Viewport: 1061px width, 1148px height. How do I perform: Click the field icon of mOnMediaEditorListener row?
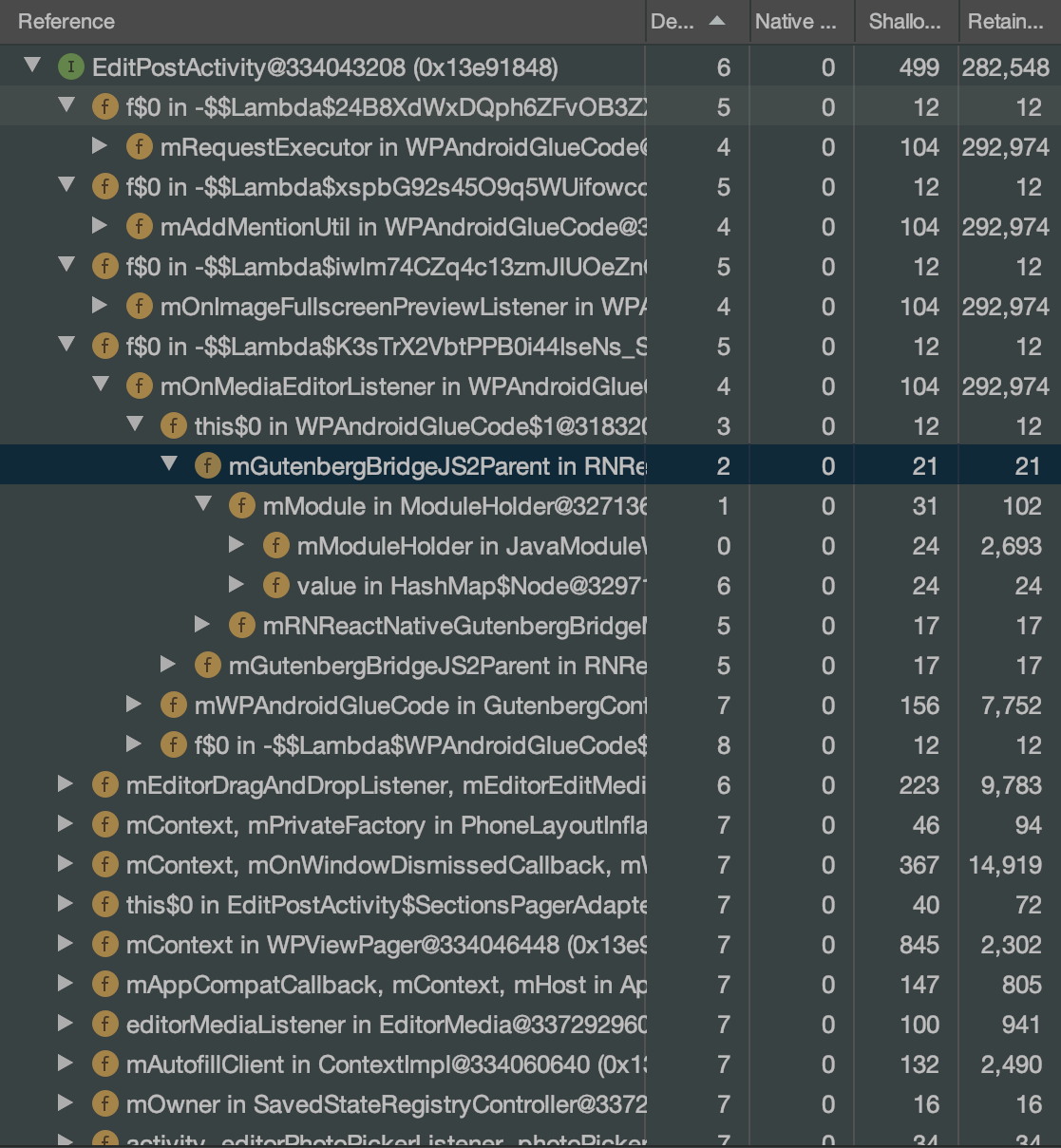click(139, 386)
